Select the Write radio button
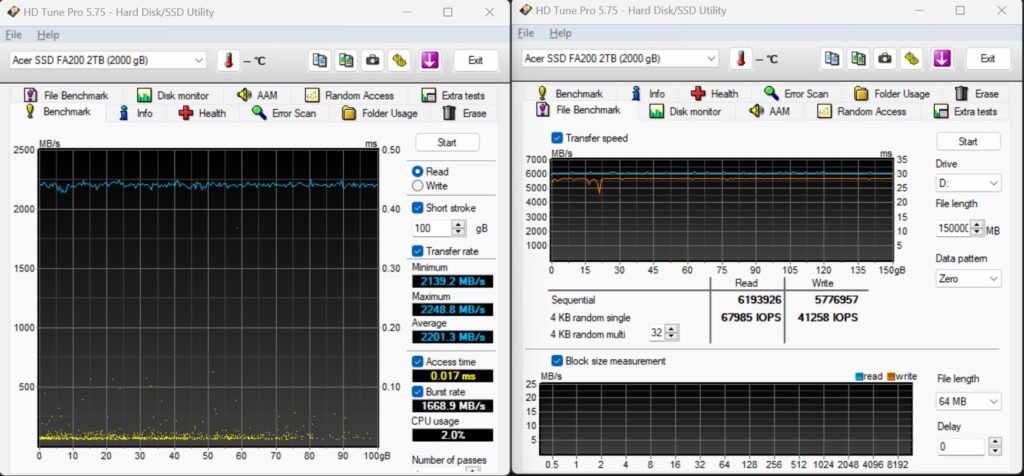This screenshot has width=1024, height=476. pos(418,185)
